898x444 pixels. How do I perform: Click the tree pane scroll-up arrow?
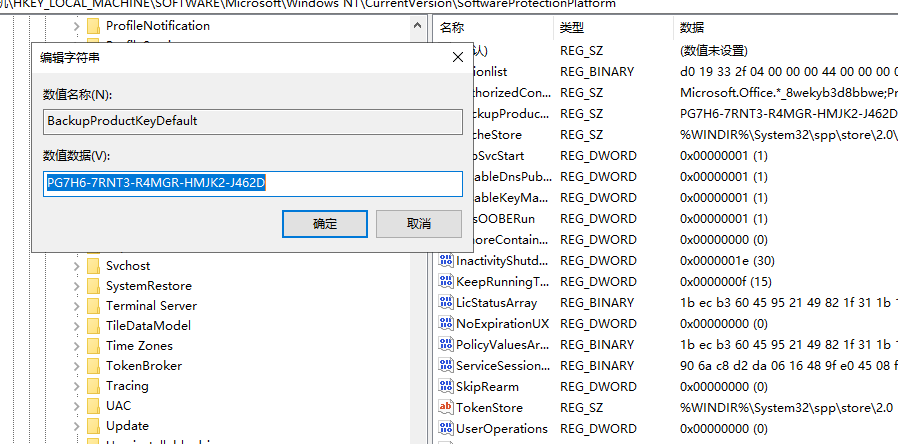tap(418, 25)
